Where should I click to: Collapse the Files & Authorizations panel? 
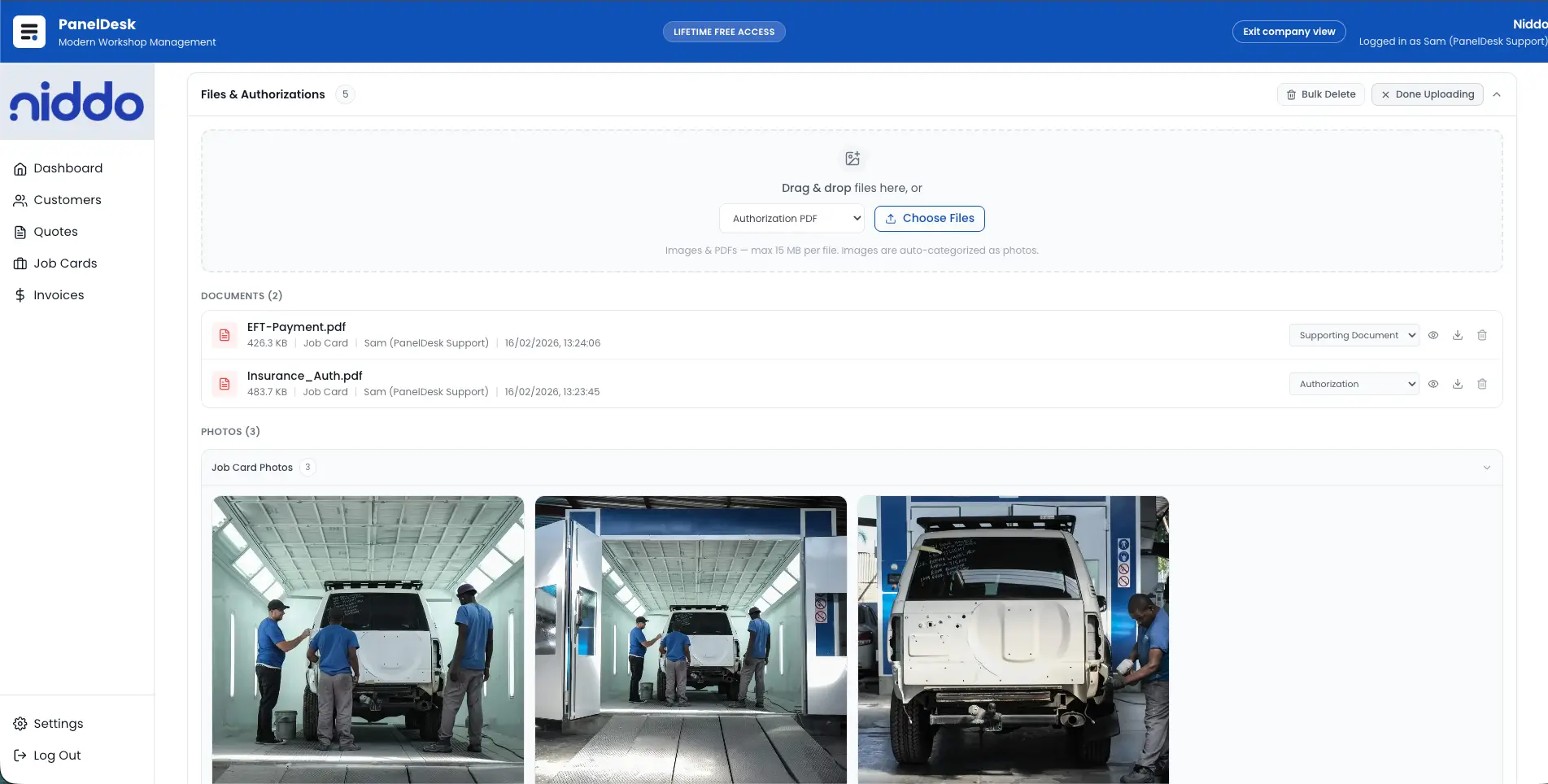click(1497, 94)
